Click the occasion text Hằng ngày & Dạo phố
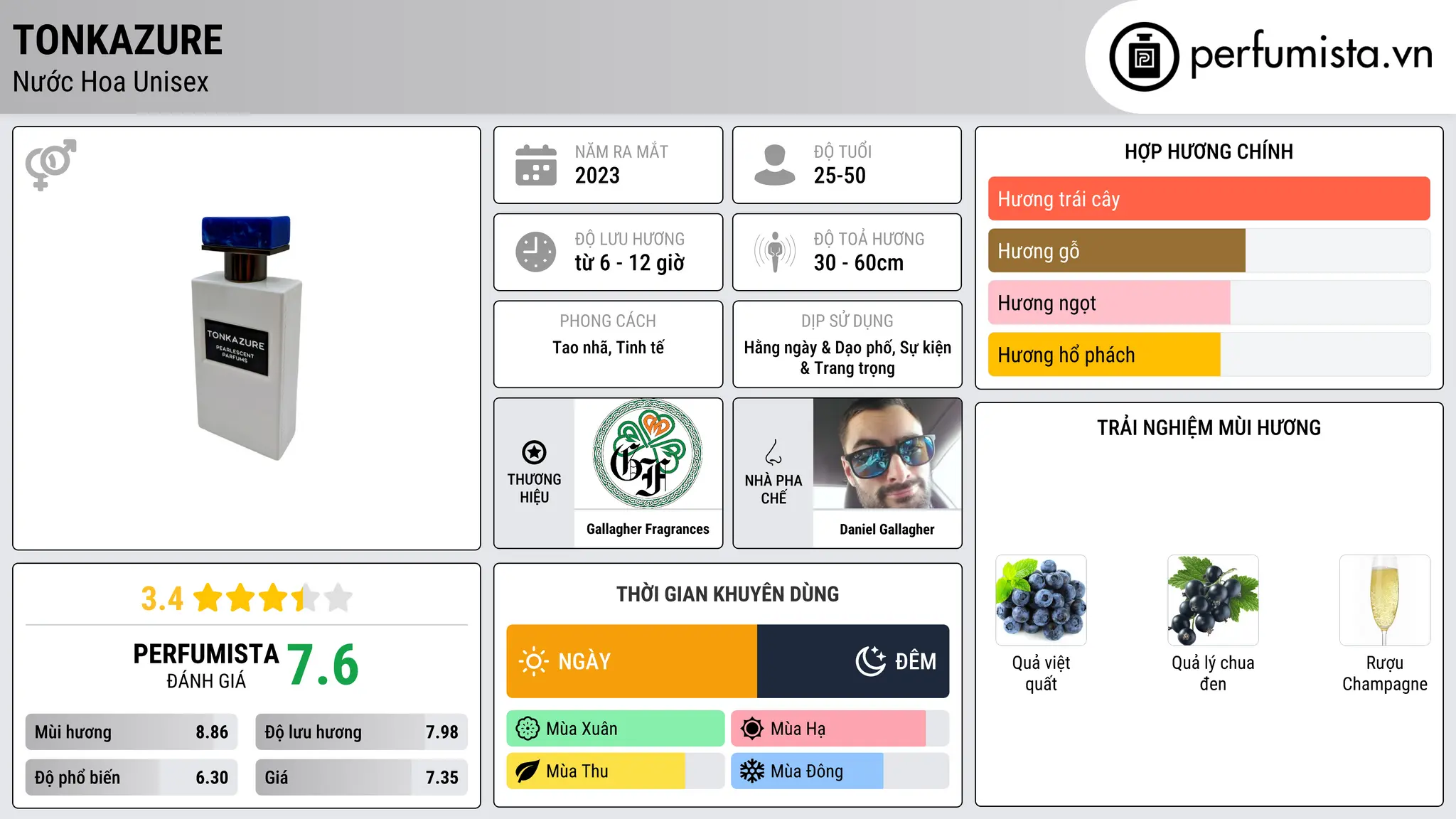This screenshot has height=819, width=1456. click(x=819, y=348)
